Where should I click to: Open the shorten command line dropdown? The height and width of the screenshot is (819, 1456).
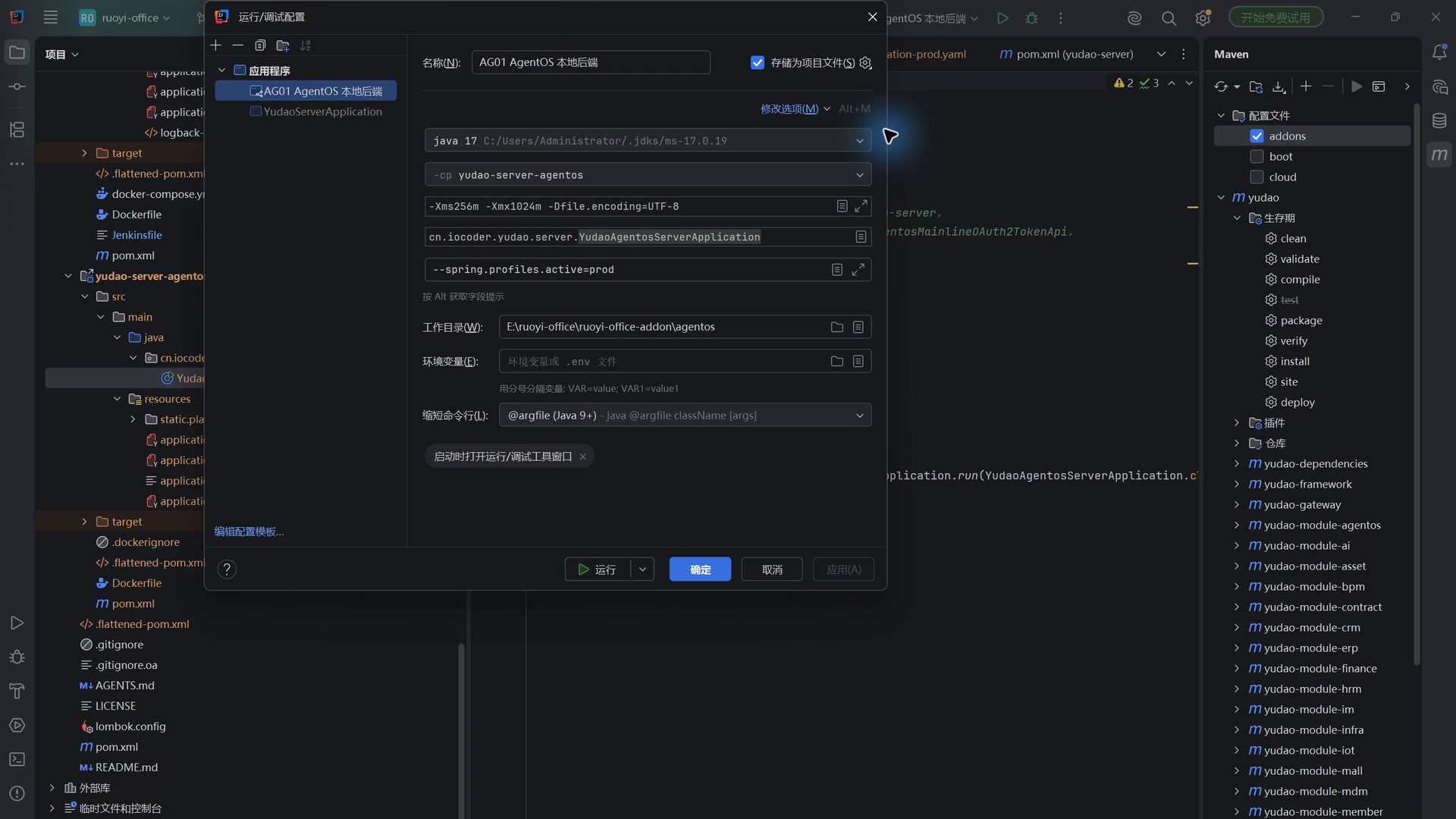(x=685, y=416)
